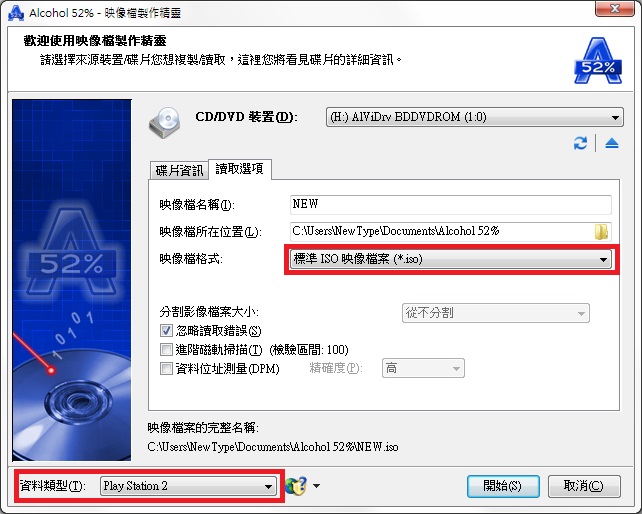Open the folder browse icon for image location

601,231
